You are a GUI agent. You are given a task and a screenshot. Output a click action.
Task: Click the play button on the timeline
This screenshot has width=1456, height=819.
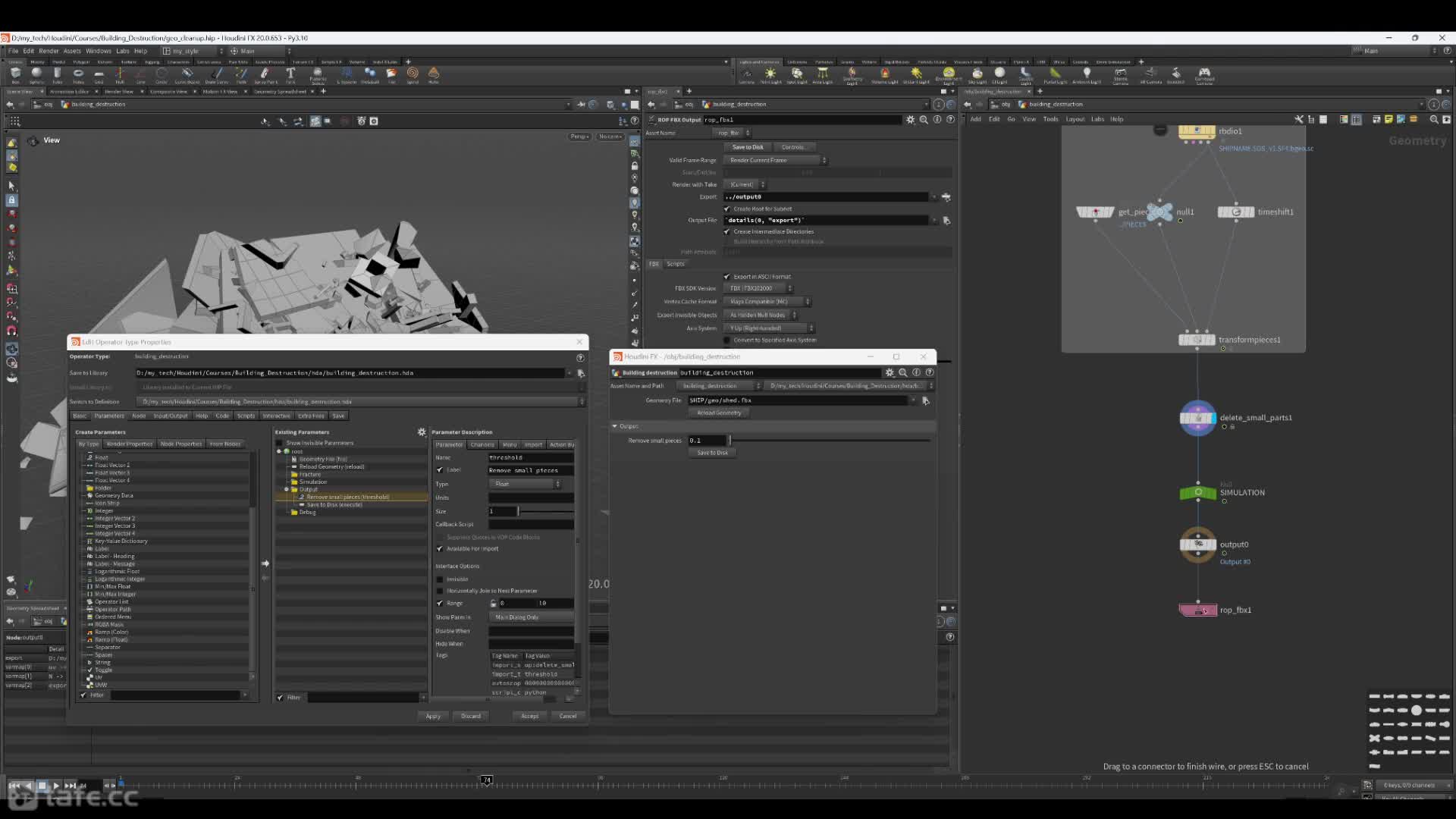pos(55,786)
